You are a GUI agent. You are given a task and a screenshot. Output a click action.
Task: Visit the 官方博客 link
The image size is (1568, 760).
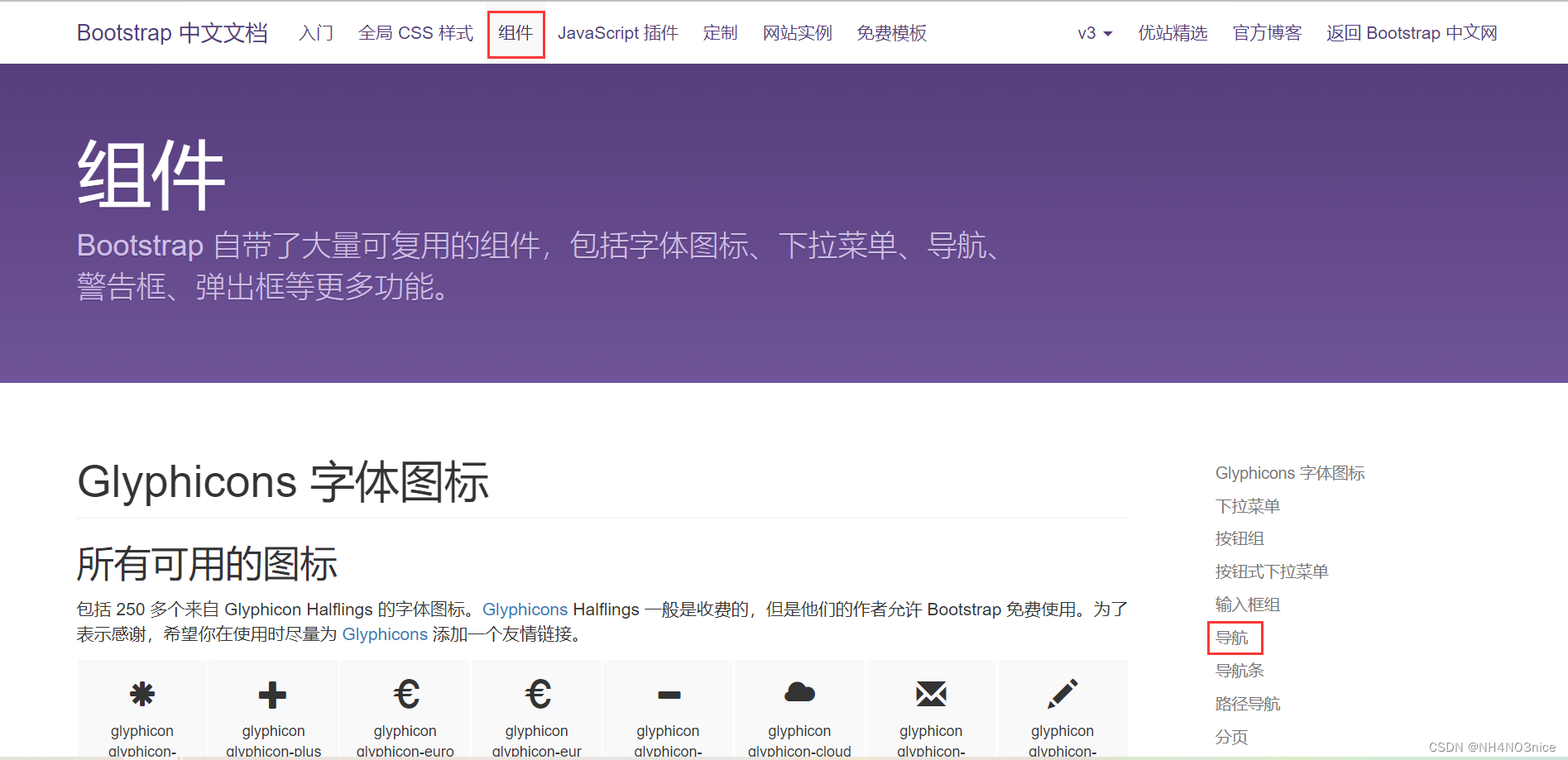tap(1267, 33)
